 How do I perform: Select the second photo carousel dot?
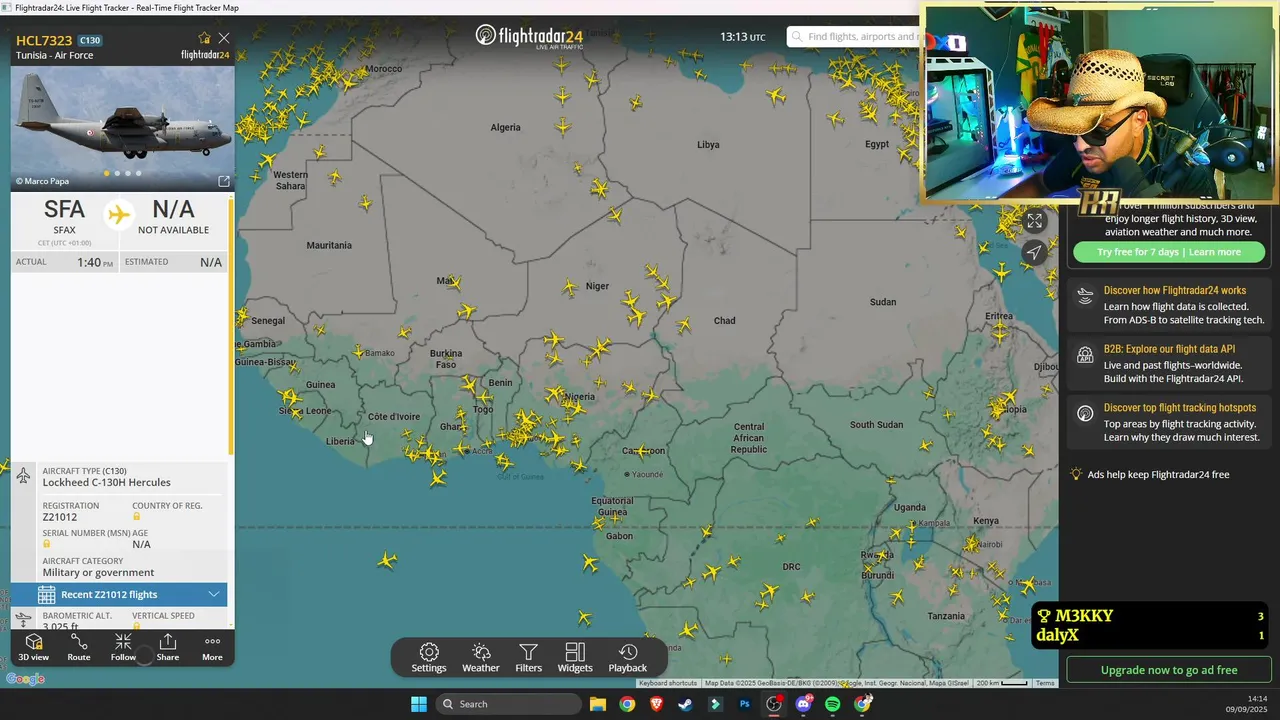coord(117,173)
